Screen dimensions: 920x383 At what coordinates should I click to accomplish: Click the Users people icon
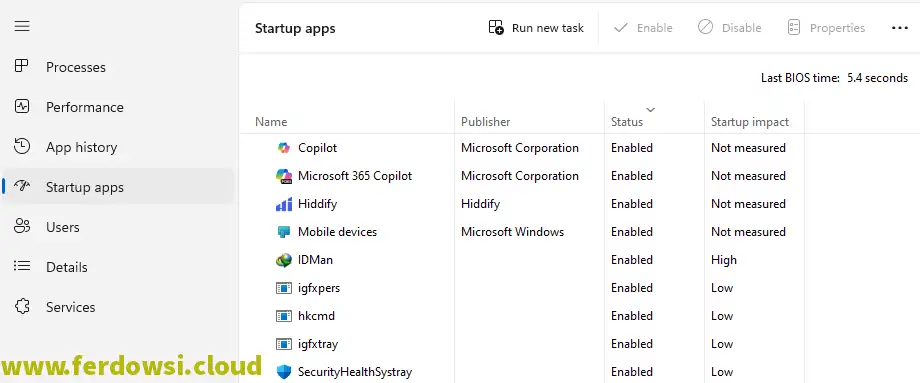point(22,226)
